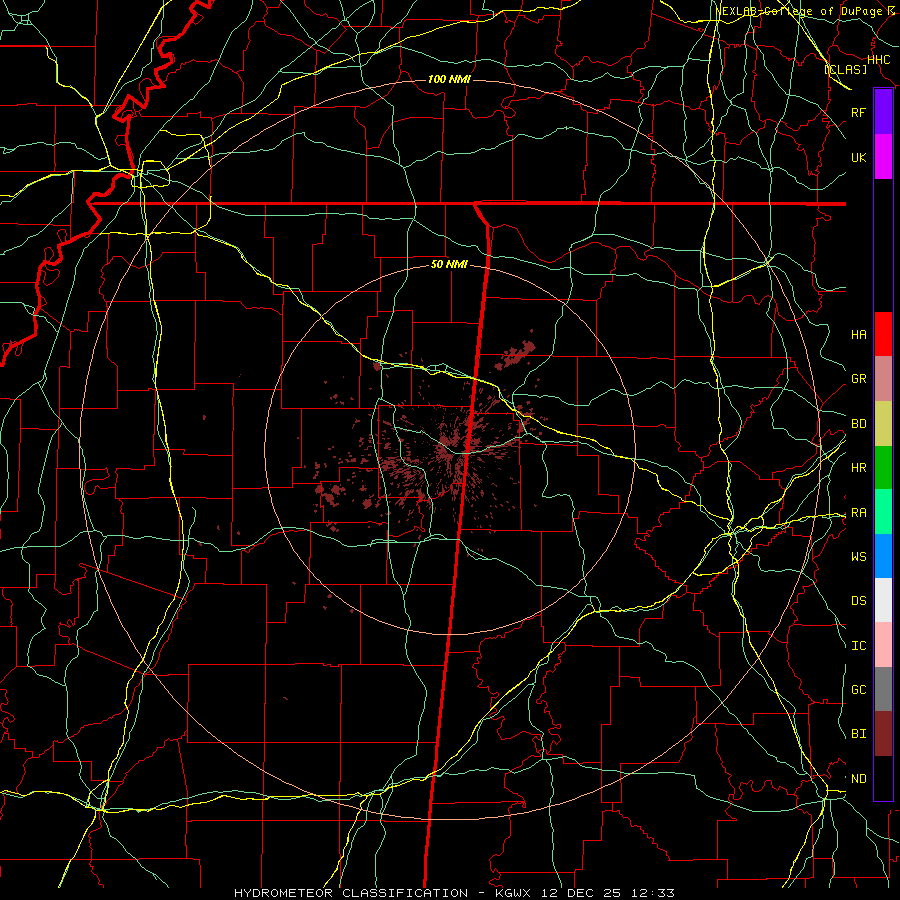Click the gray GC legend color swatch

(x=883, y=689)
